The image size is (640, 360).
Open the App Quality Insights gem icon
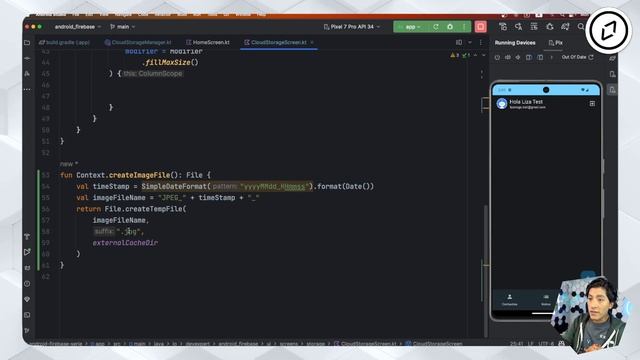(27, 299)
